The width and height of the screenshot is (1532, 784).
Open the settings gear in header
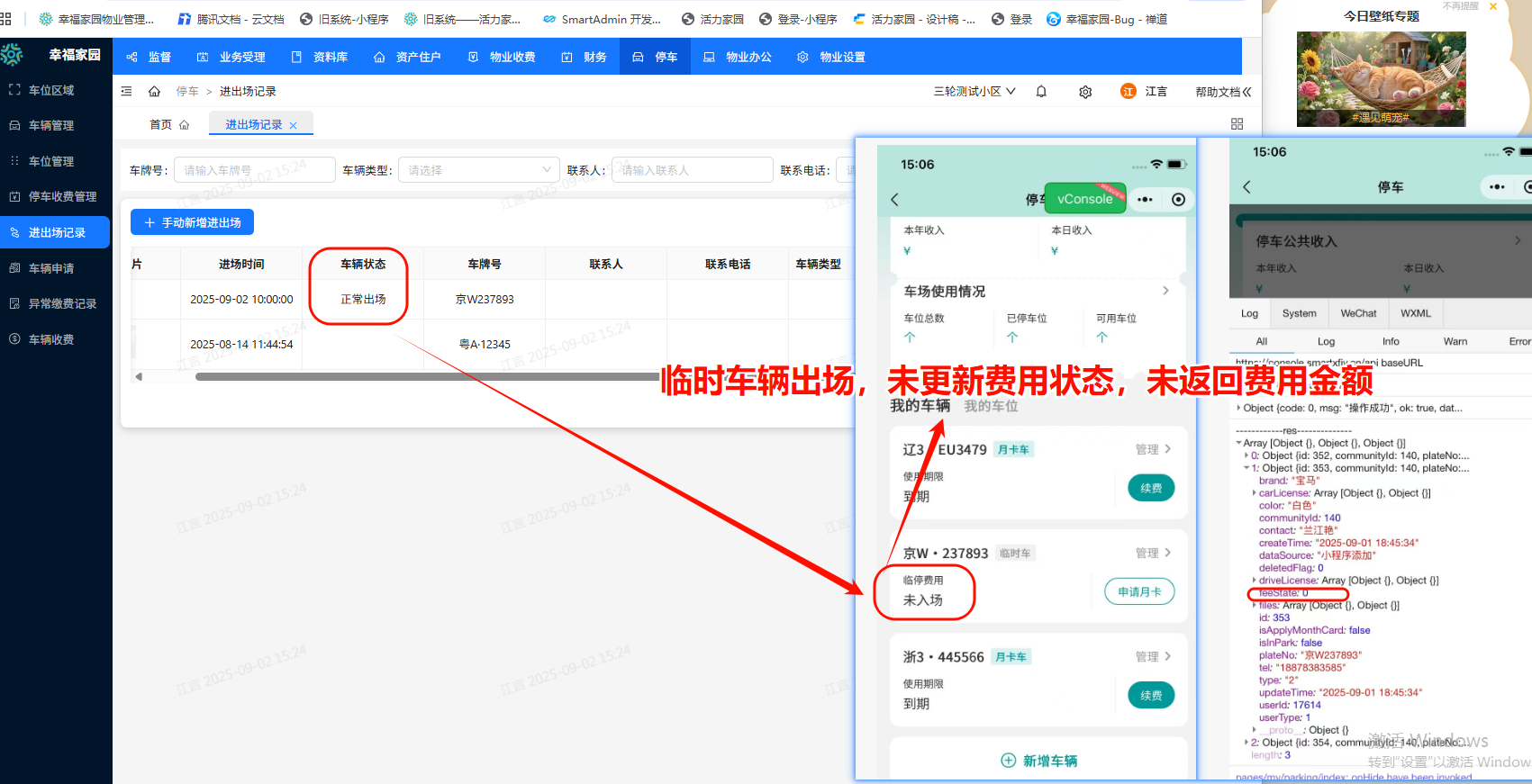(1085, 92)
